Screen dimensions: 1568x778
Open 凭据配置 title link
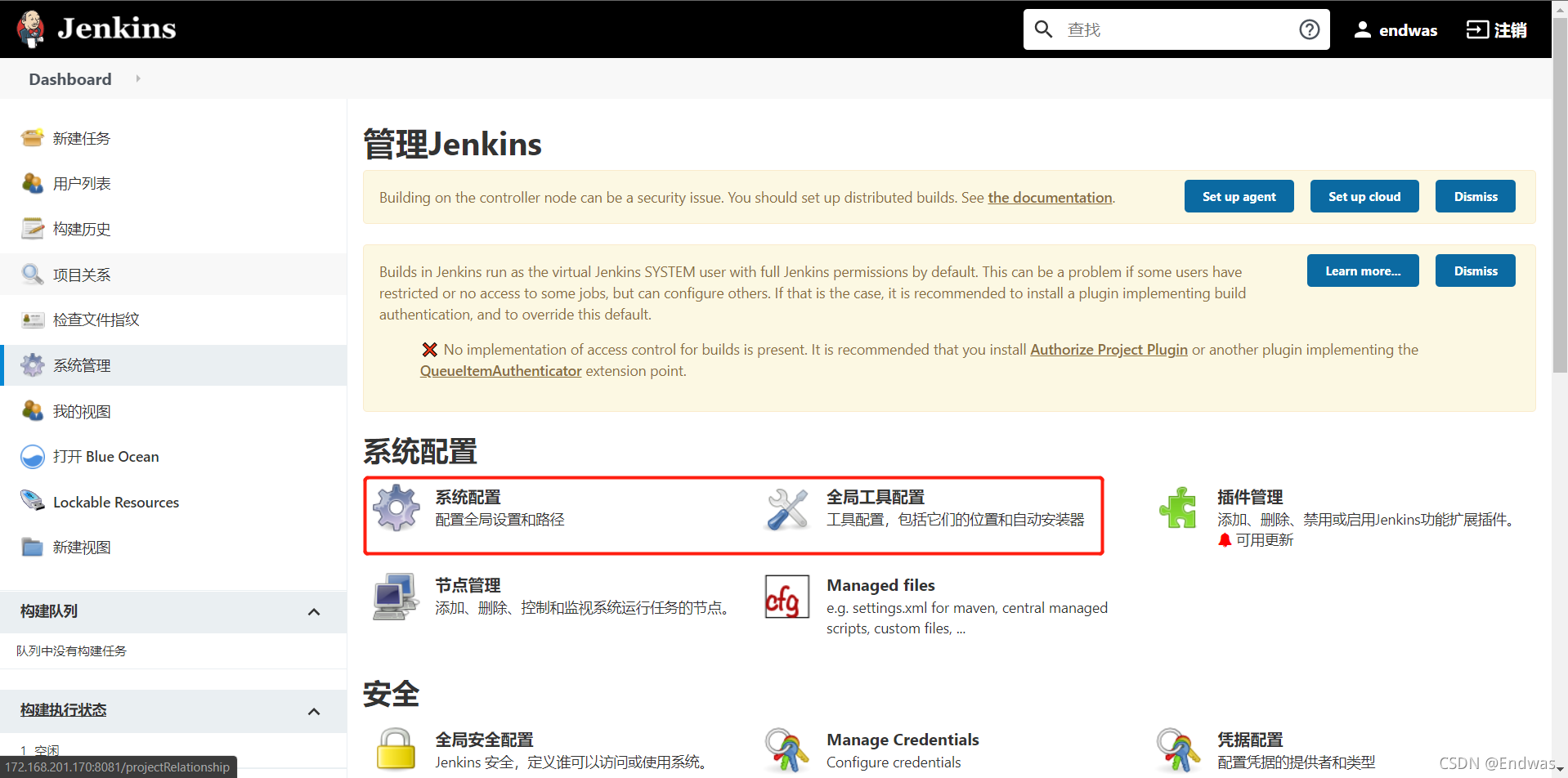coord(1250,740)
